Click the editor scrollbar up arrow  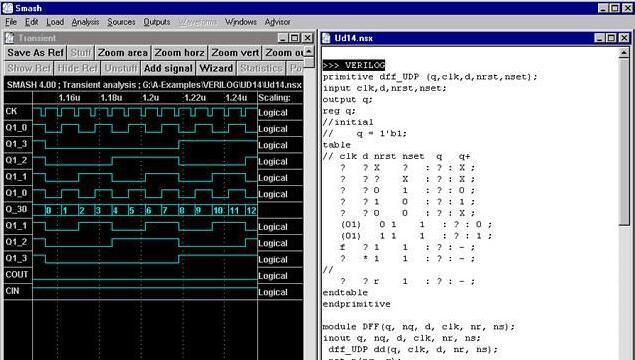[x=624, y=52]
